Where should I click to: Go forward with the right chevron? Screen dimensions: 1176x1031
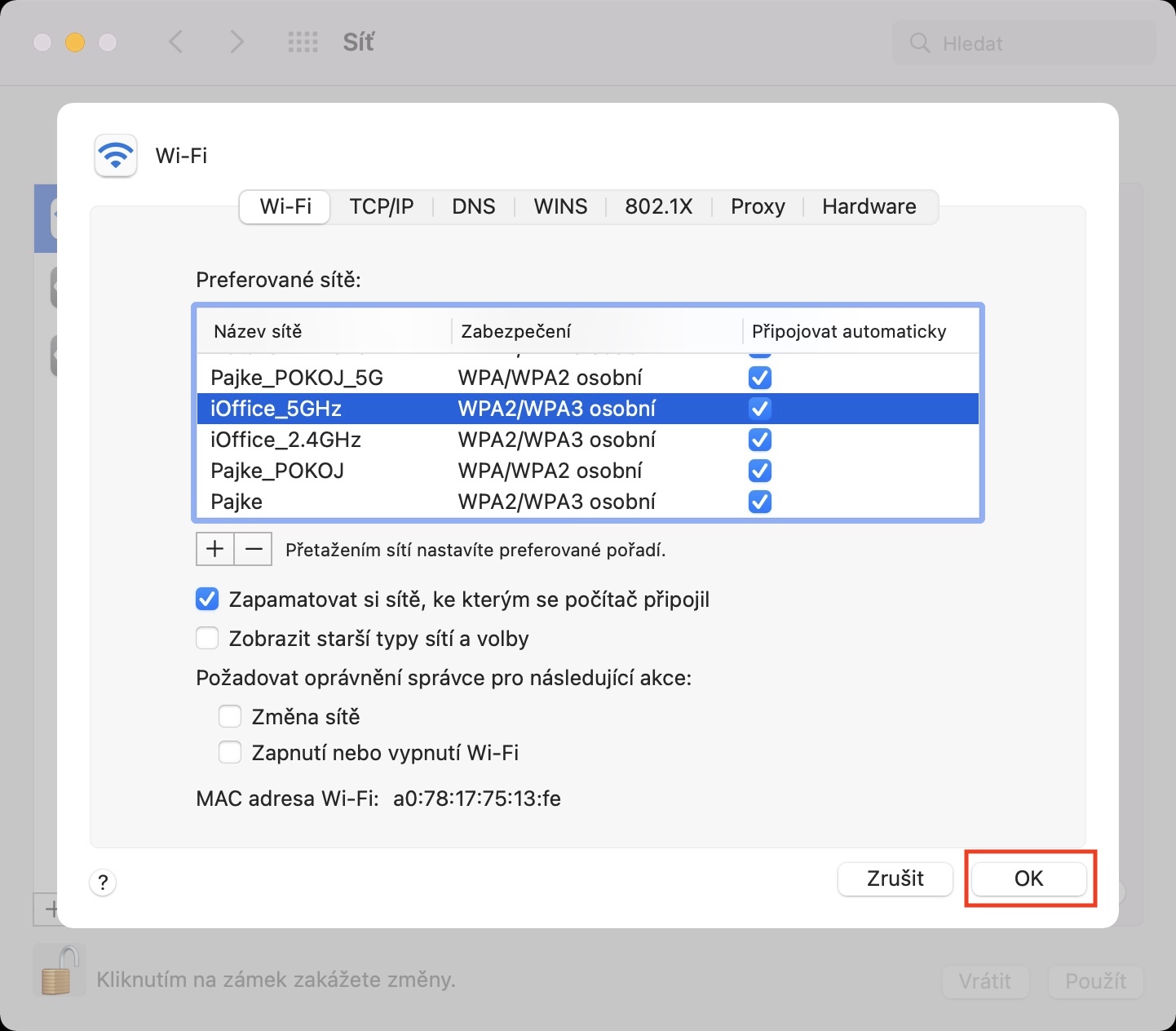pyautogui.click(x=237, y=42)
